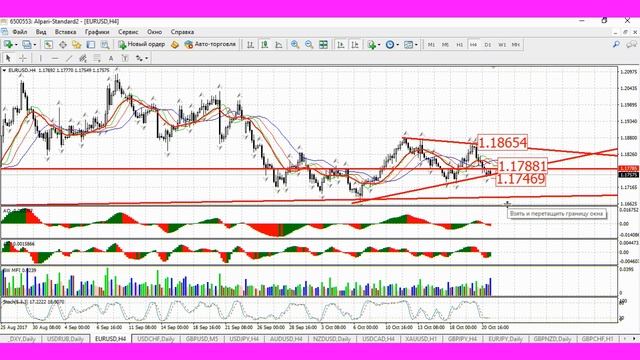640x360 pixels.
Task: Select the H4 timeframe
Action: tap(473, 44)
